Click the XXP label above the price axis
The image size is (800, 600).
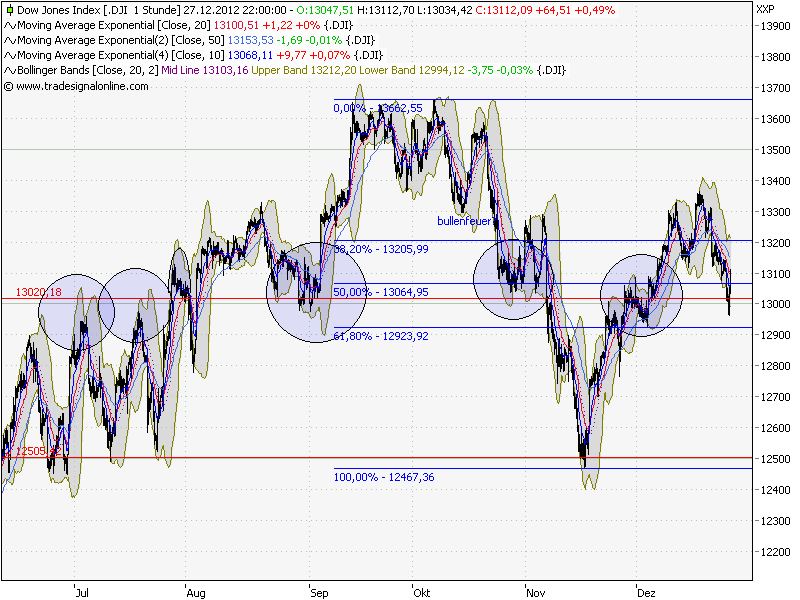click(x=765, y=9)
